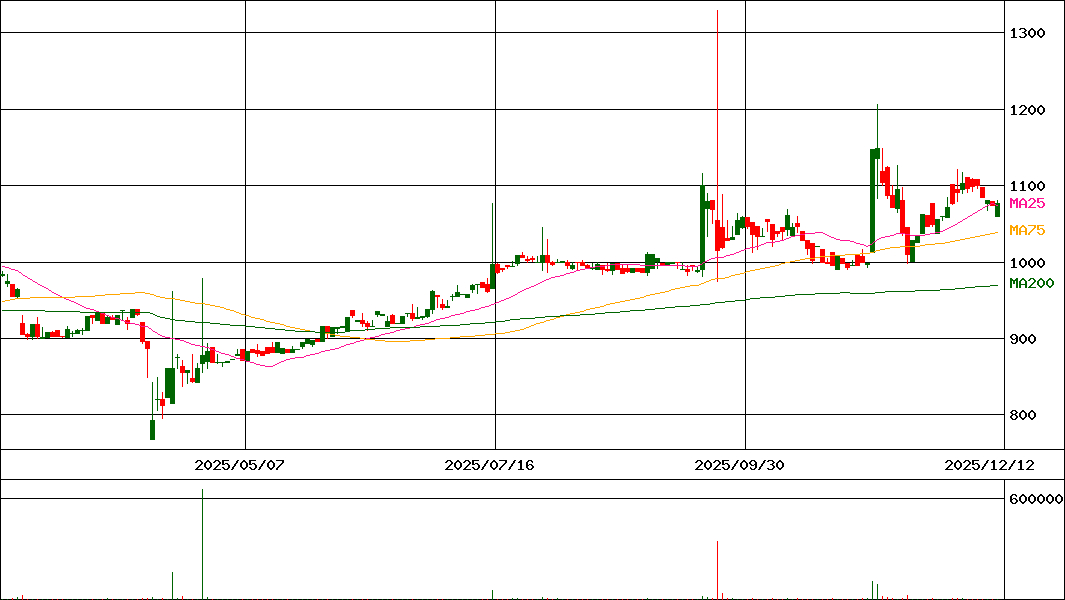Screen dimensions: 1065x600
Task: Click the pink MA25 legend label
Action: (1027, 203)
